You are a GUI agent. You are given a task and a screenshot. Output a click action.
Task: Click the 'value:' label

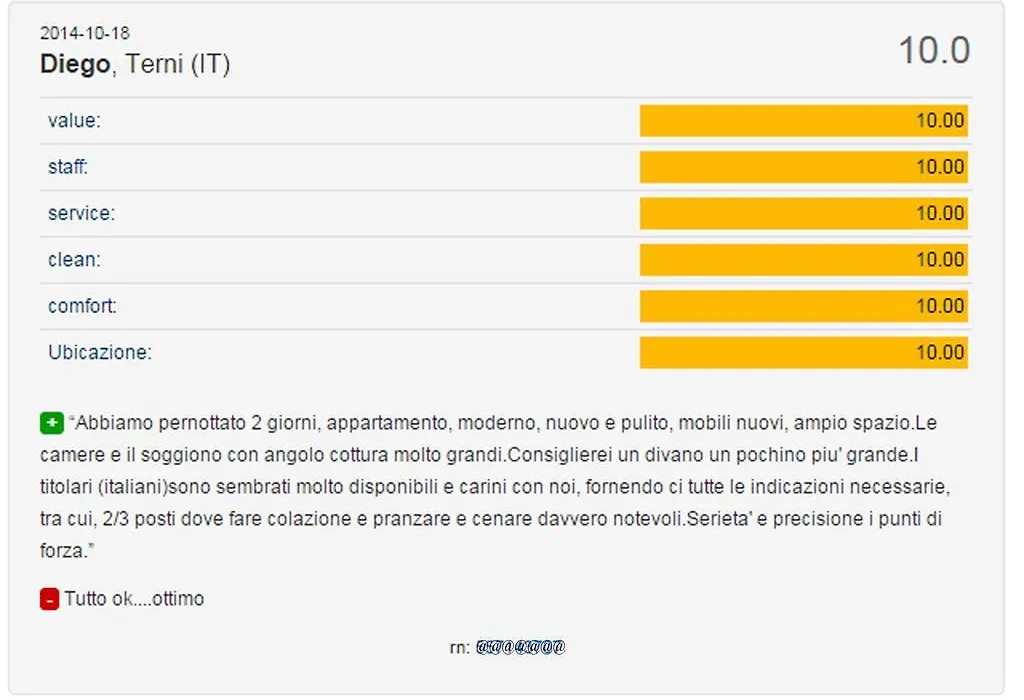pos(74,121)
